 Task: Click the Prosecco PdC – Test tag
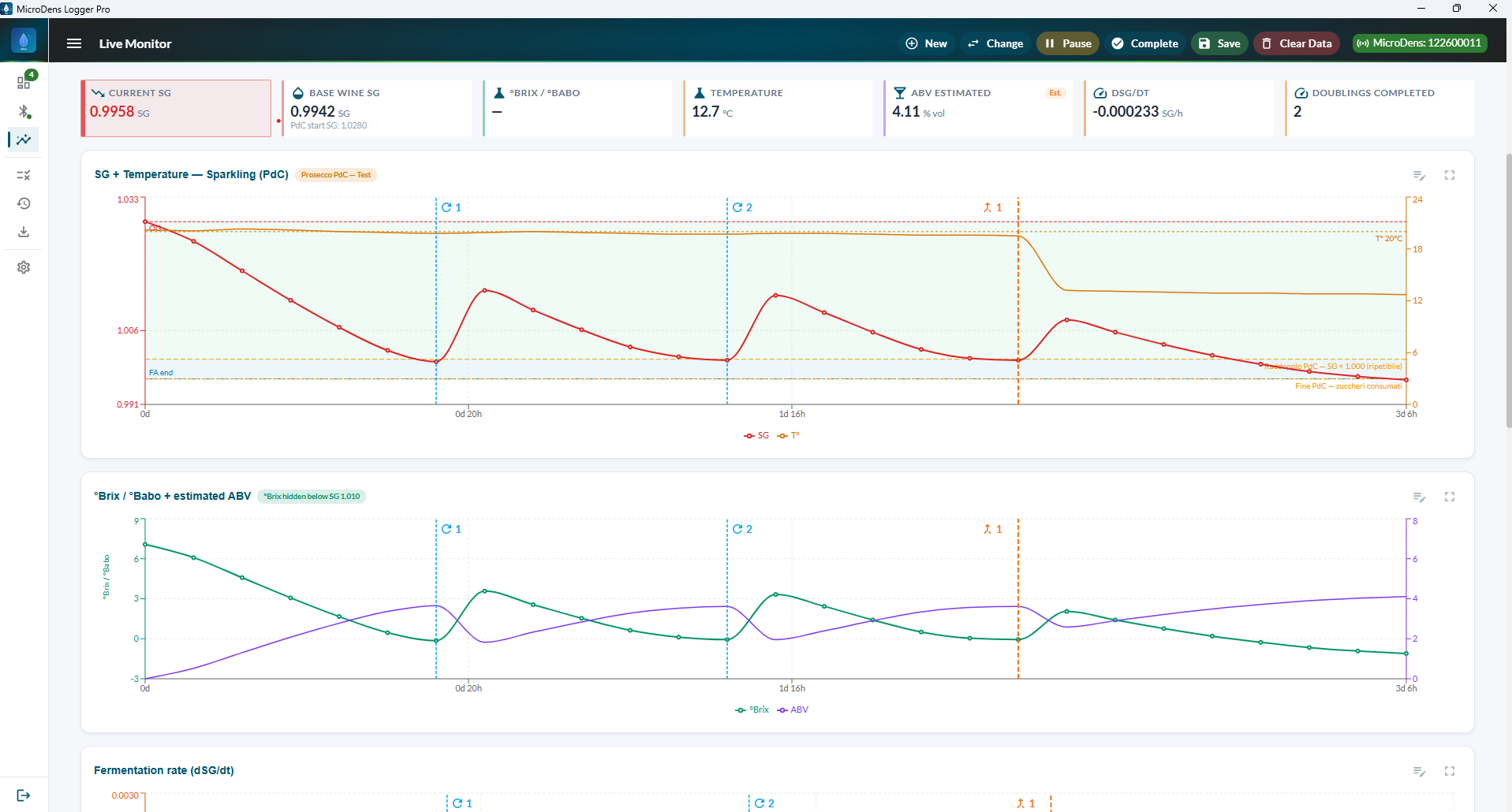(336, 175)
